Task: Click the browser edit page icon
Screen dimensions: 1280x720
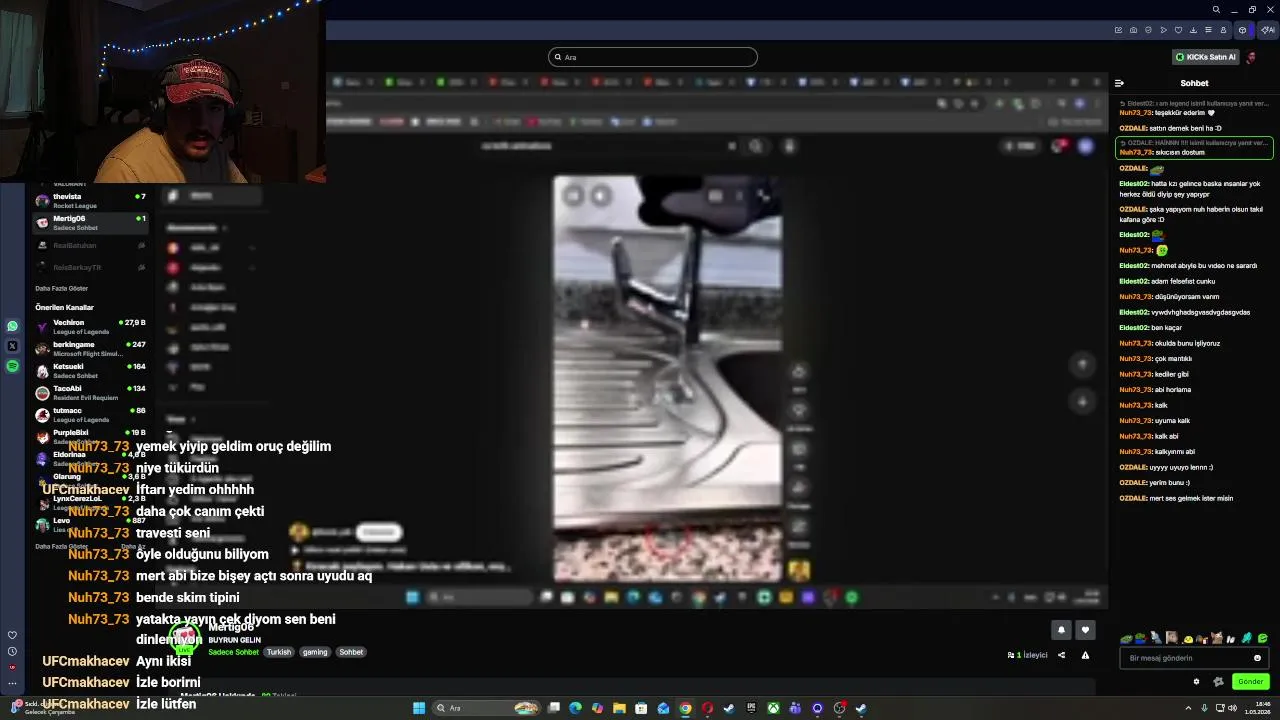Action: click(1118, 30)
